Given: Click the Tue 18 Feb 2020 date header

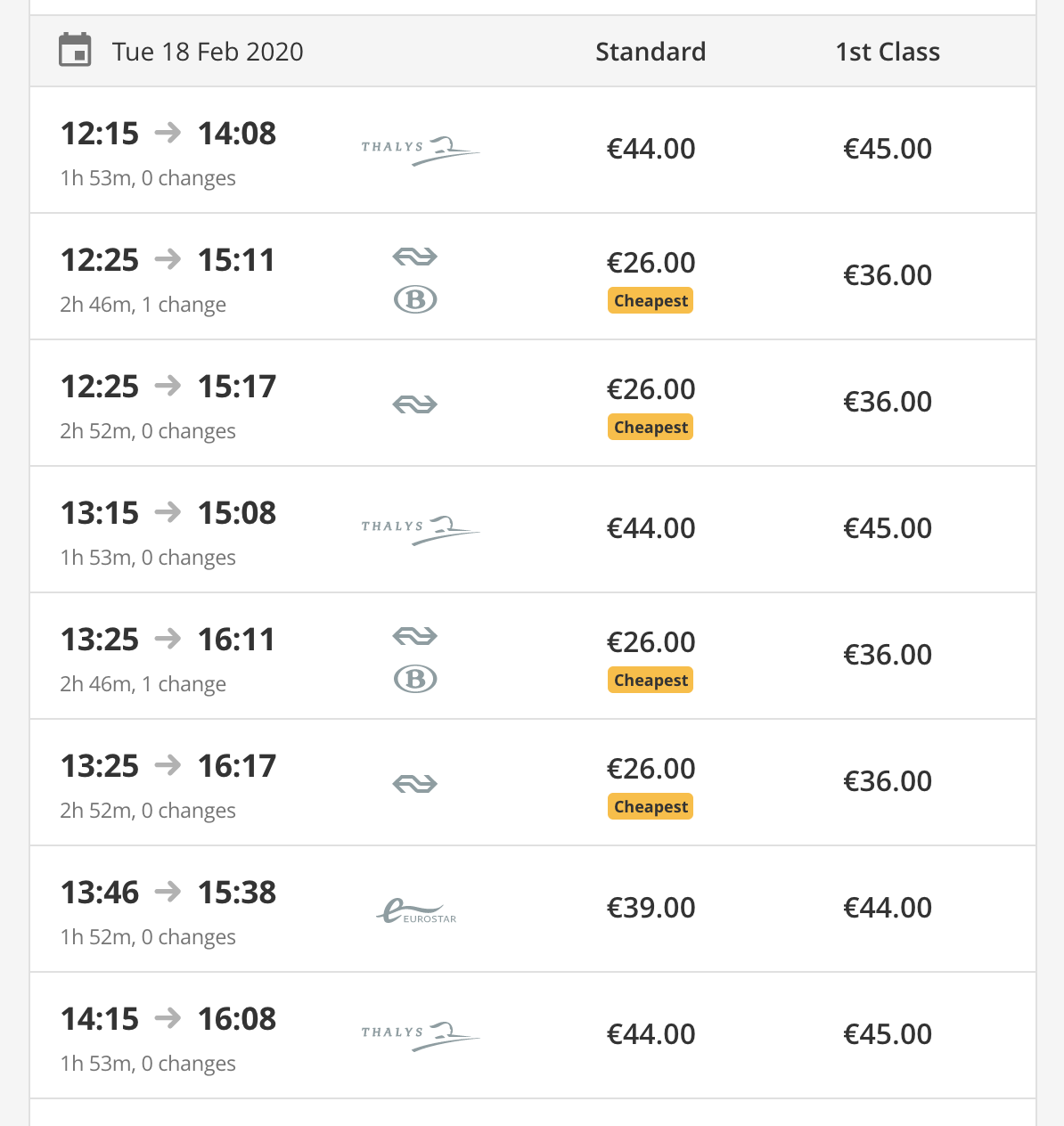Looking at the screenshot, I should 208,52.
